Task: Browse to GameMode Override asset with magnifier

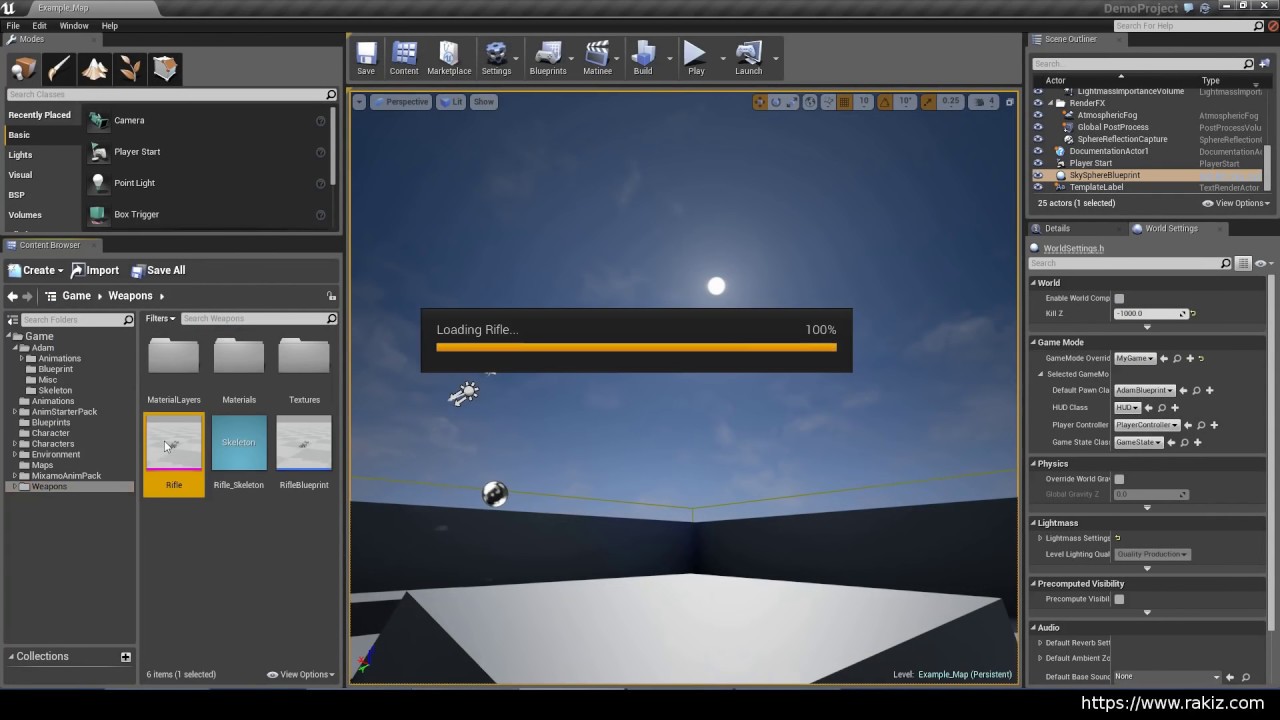Action: pyautogui.click(x=1177, y=358)
